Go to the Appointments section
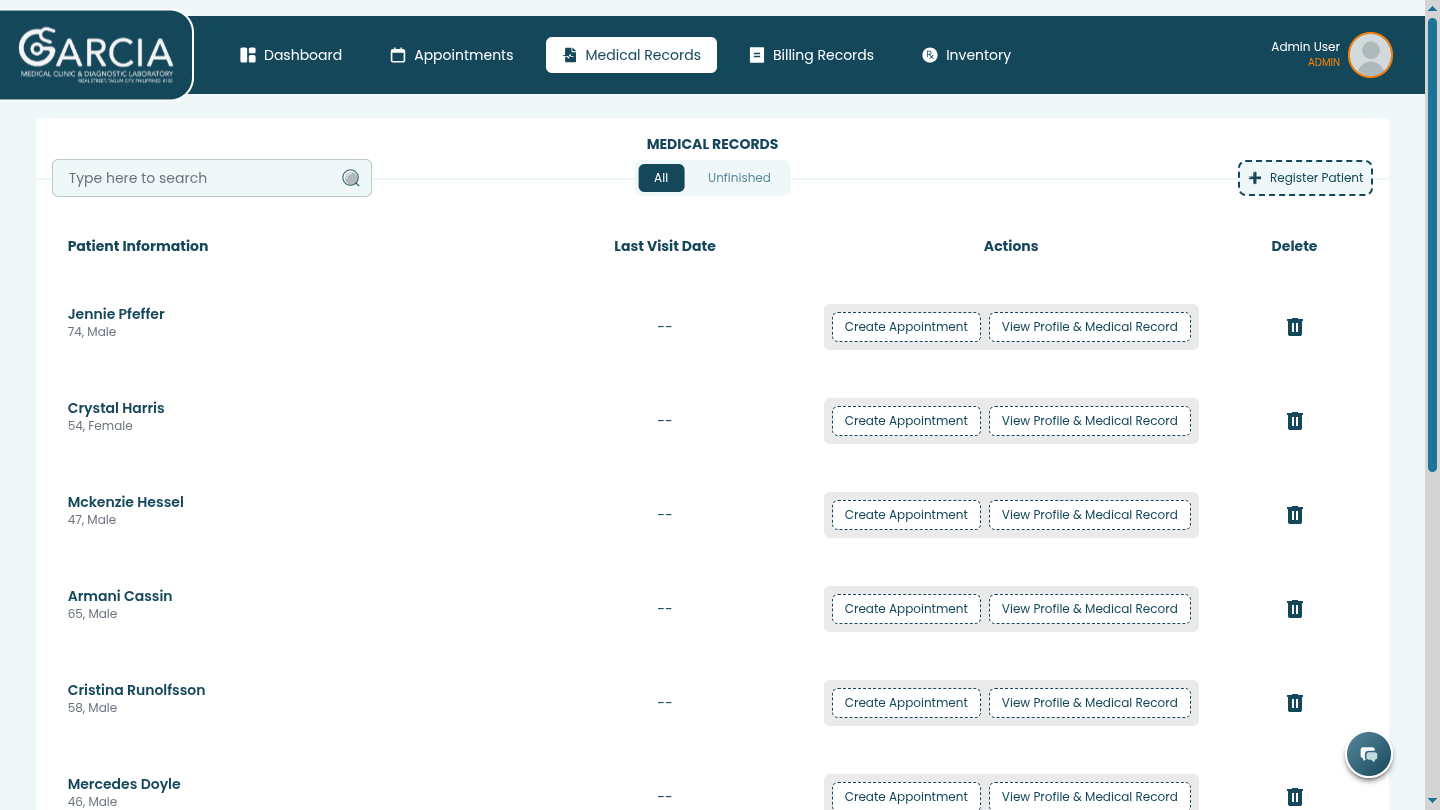This screenshot has height=810, width=1440. pos(452,55)
